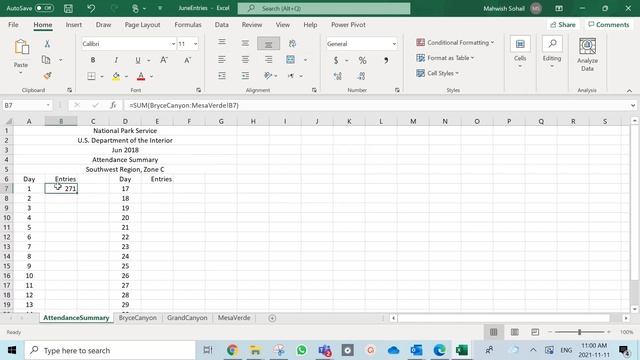
Task: Toggle Center horizontal alignment
Action: [245, 60]
